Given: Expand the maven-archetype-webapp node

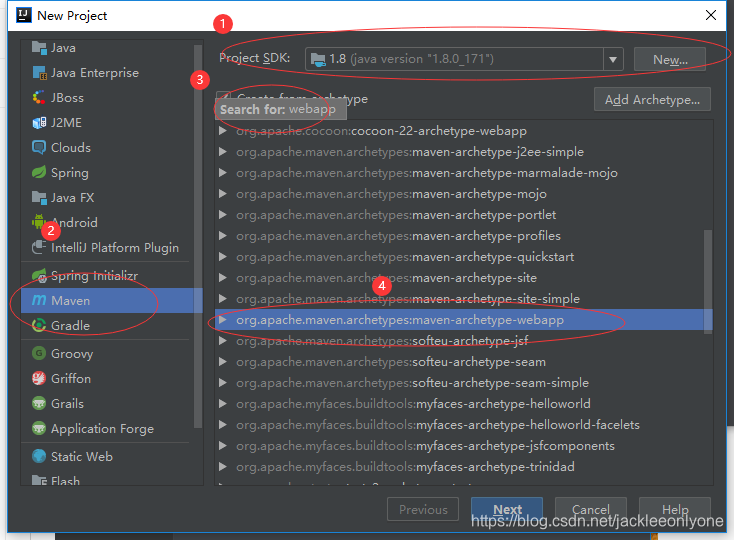Looking at the screenshot, I should (x=223, y=320).
